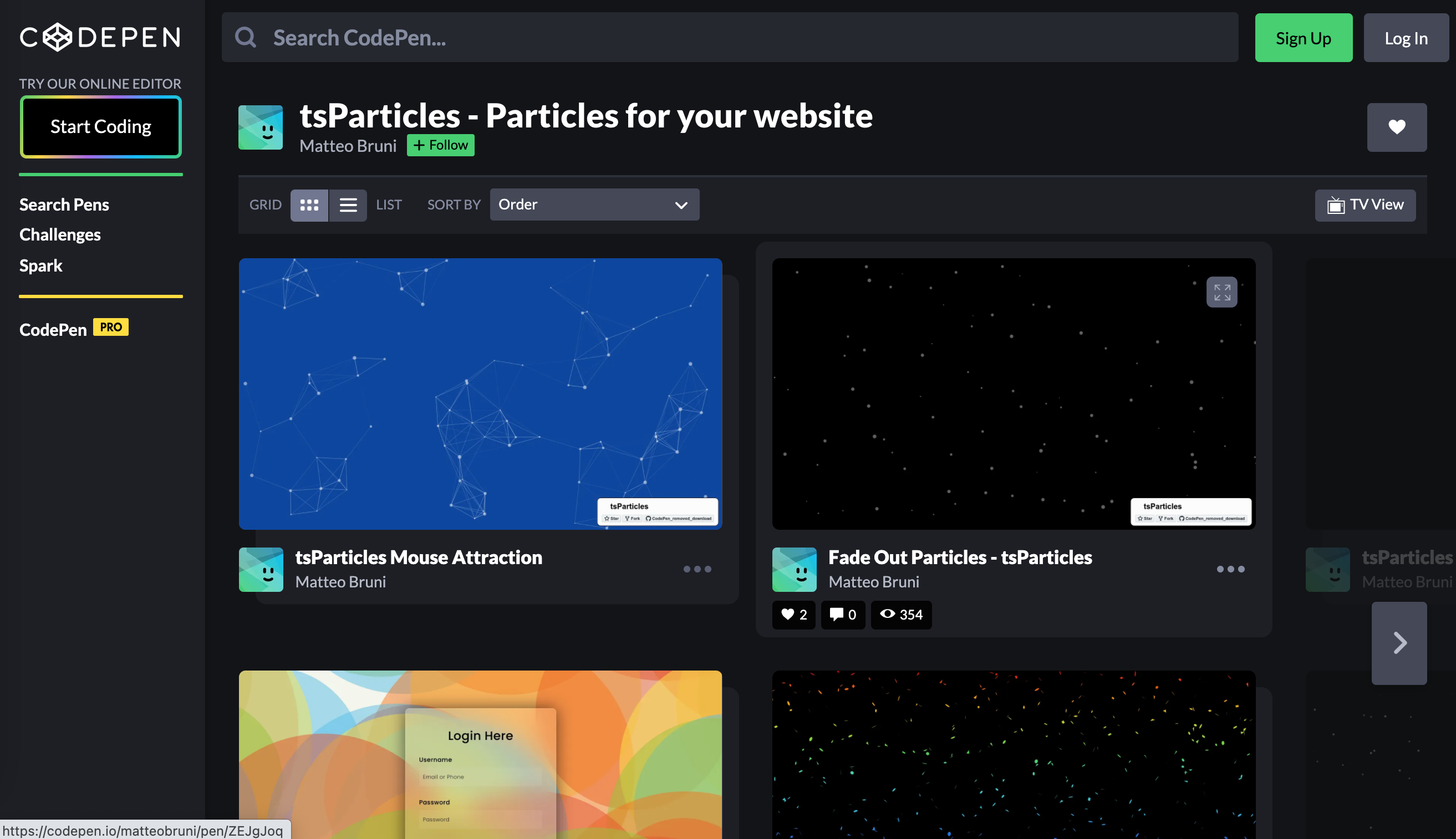Screen dimensions: 1456x839
Task: Go to next page arrow
Action: (1399, 643)
